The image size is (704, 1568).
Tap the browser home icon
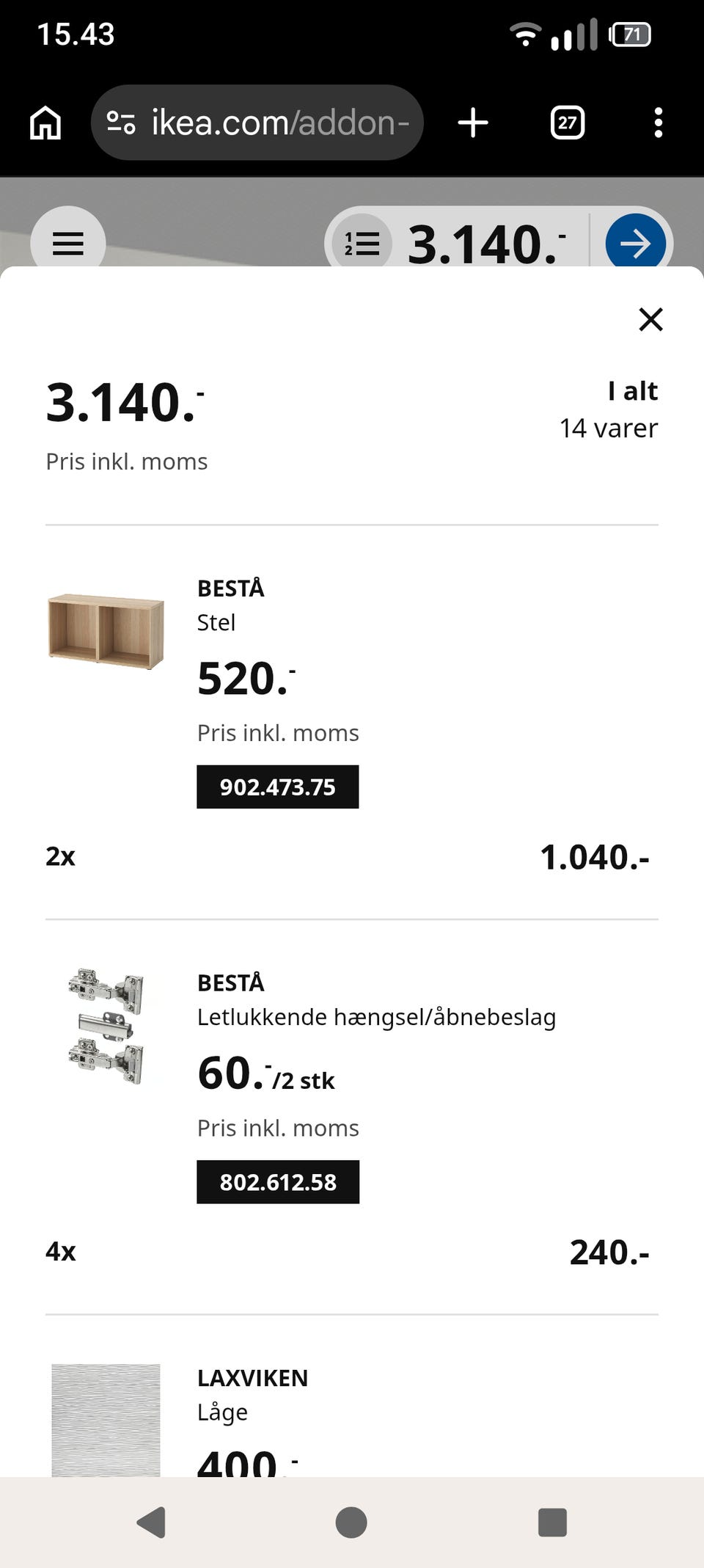coord(45,123)
